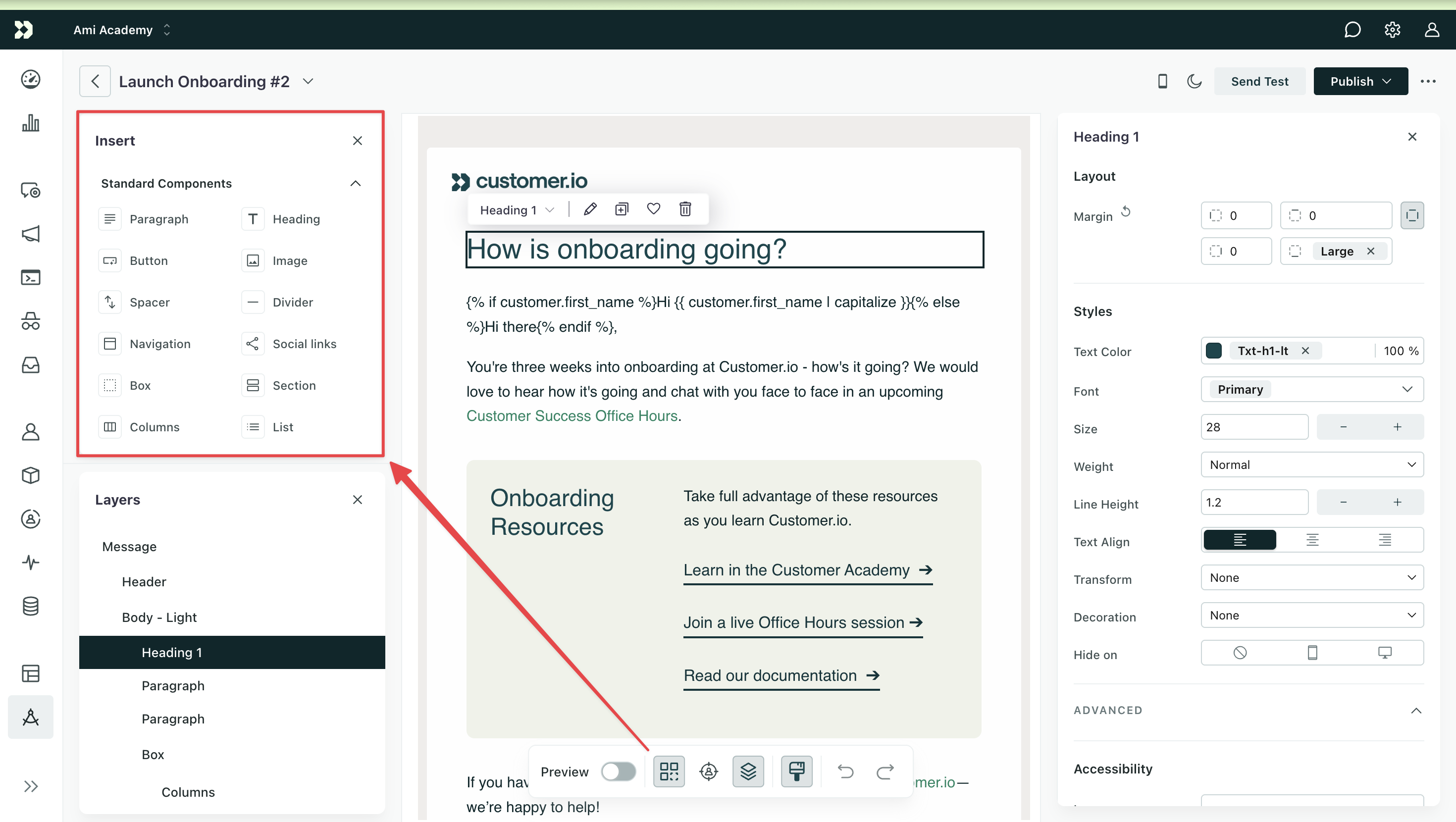The image size is (1456, 822).
Task: Toggle the Insert panel grid icon
Action: [669, 771]
